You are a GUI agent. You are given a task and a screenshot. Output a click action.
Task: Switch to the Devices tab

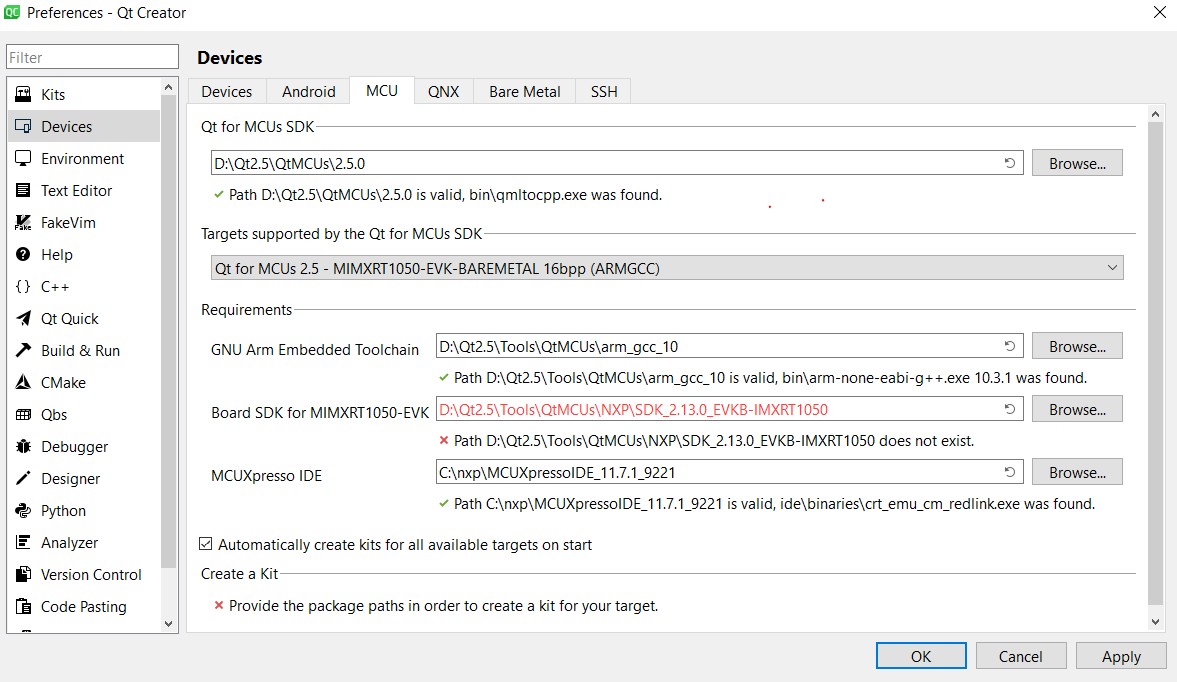(227, 92)
